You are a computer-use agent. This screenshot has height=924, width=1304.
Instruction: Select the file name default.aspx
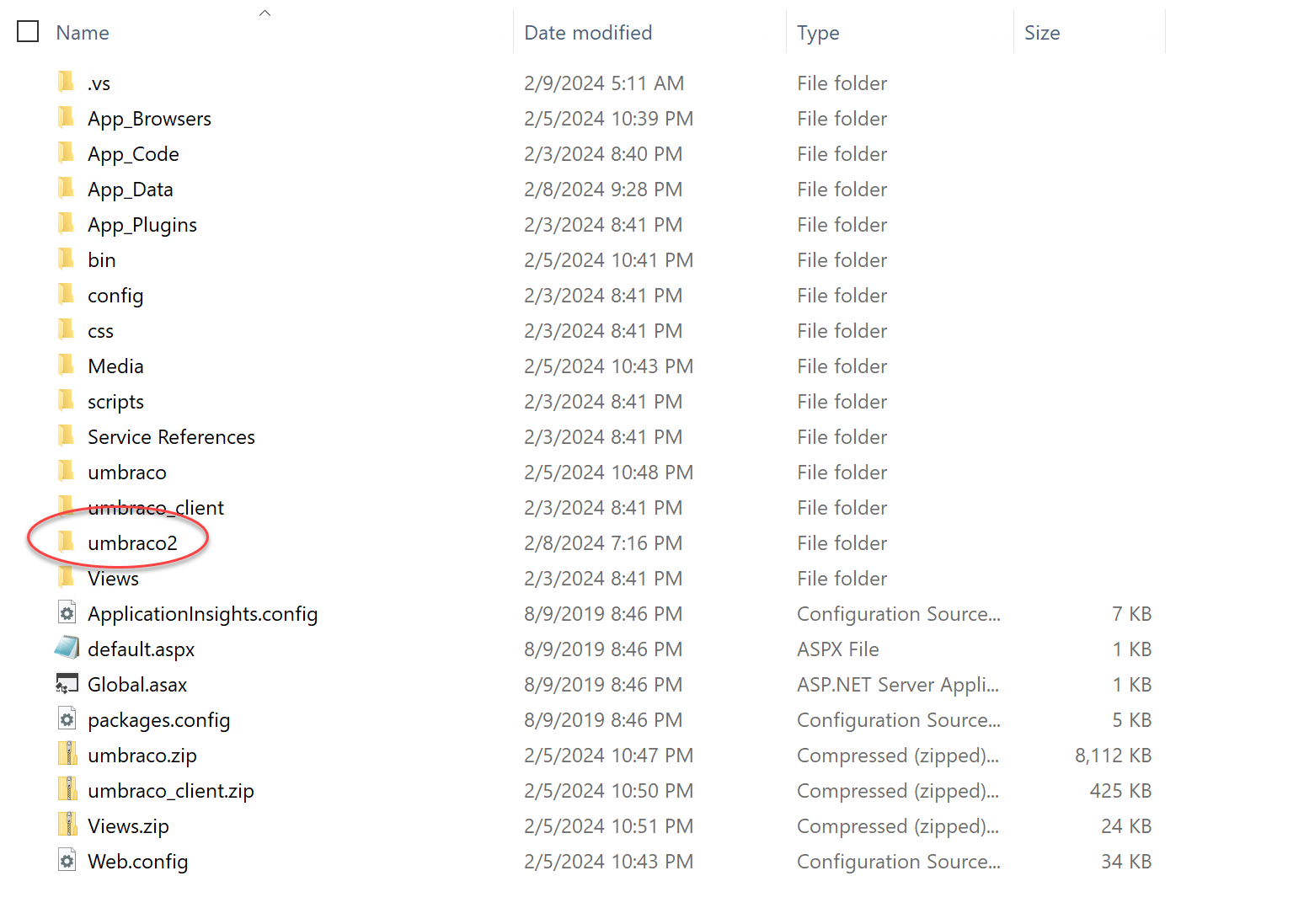pos(141,649)
